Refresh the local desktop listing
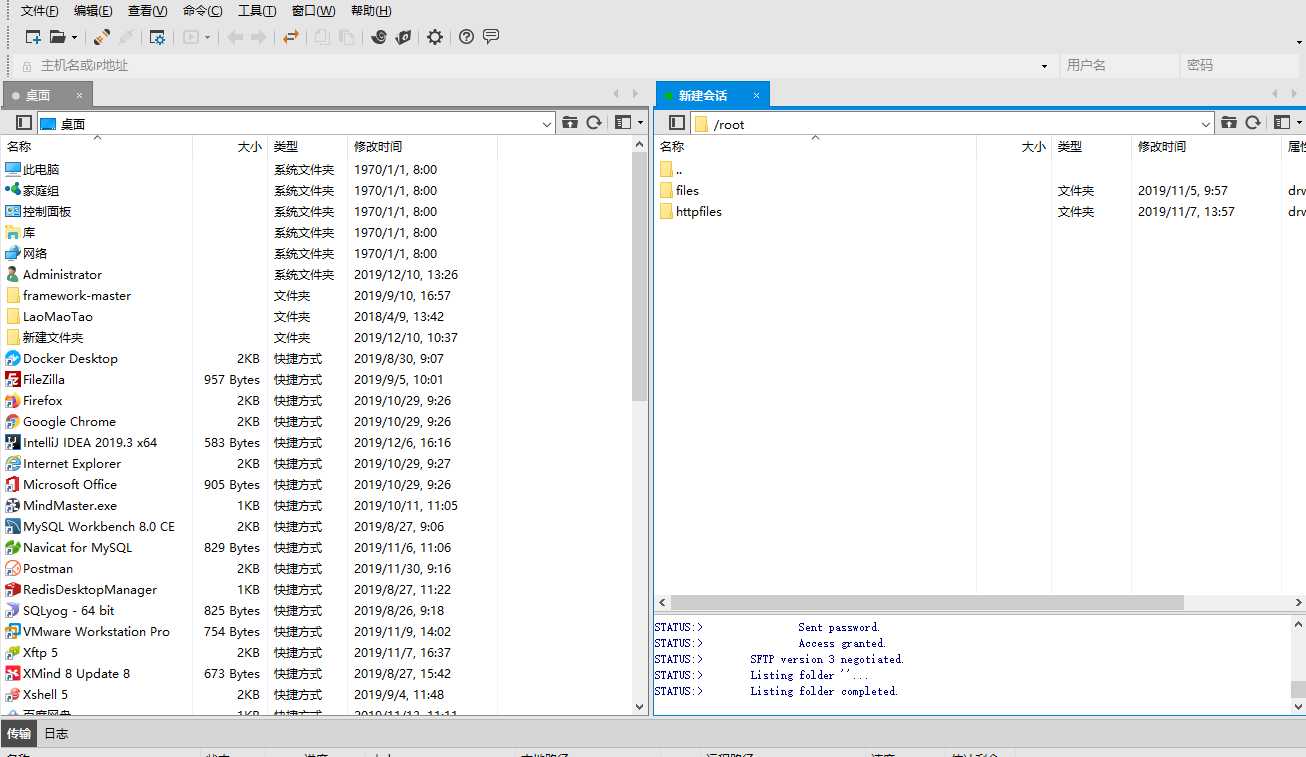1306x757 pixels. click(594, 122)
